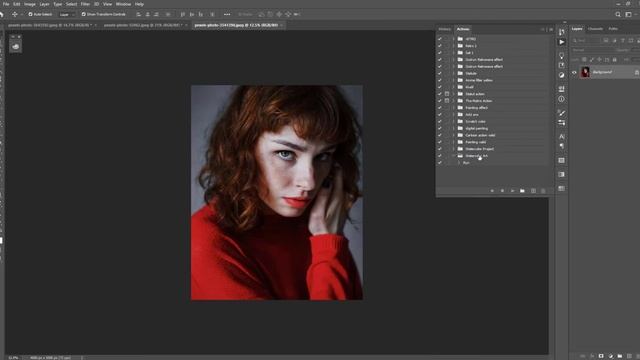The height and width of the screenshot is (360, 640).
Task: Toggle checkmark for The Matrix Action set
Action: (440, 101)
